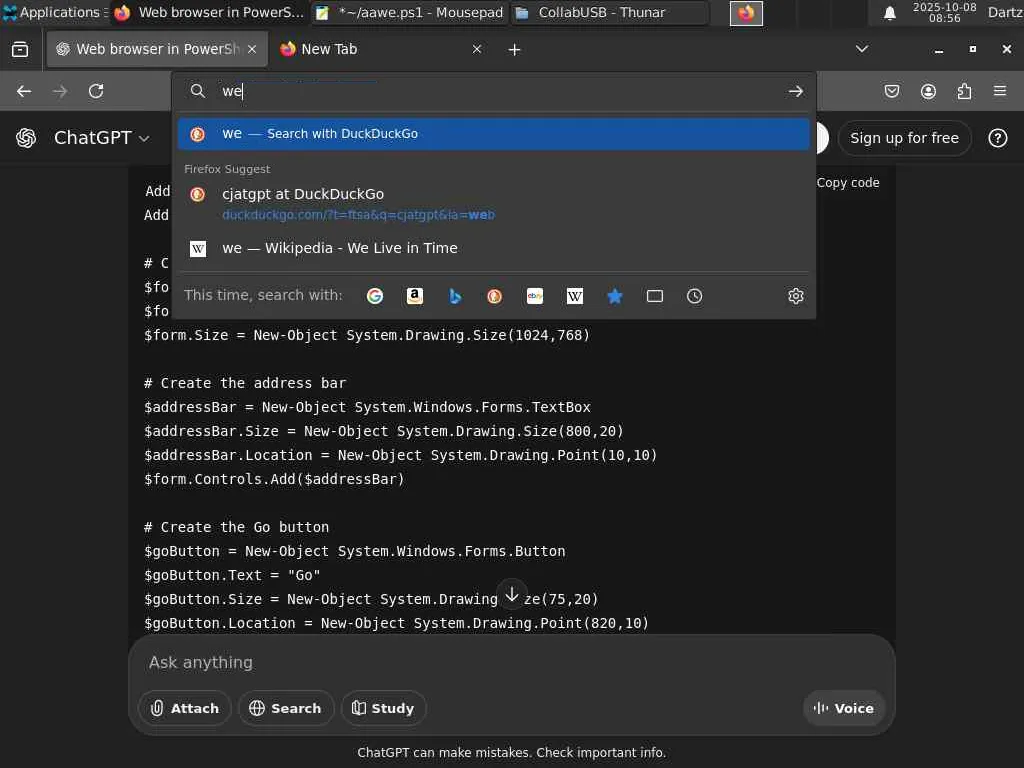Reload the current page

point(96,91)
